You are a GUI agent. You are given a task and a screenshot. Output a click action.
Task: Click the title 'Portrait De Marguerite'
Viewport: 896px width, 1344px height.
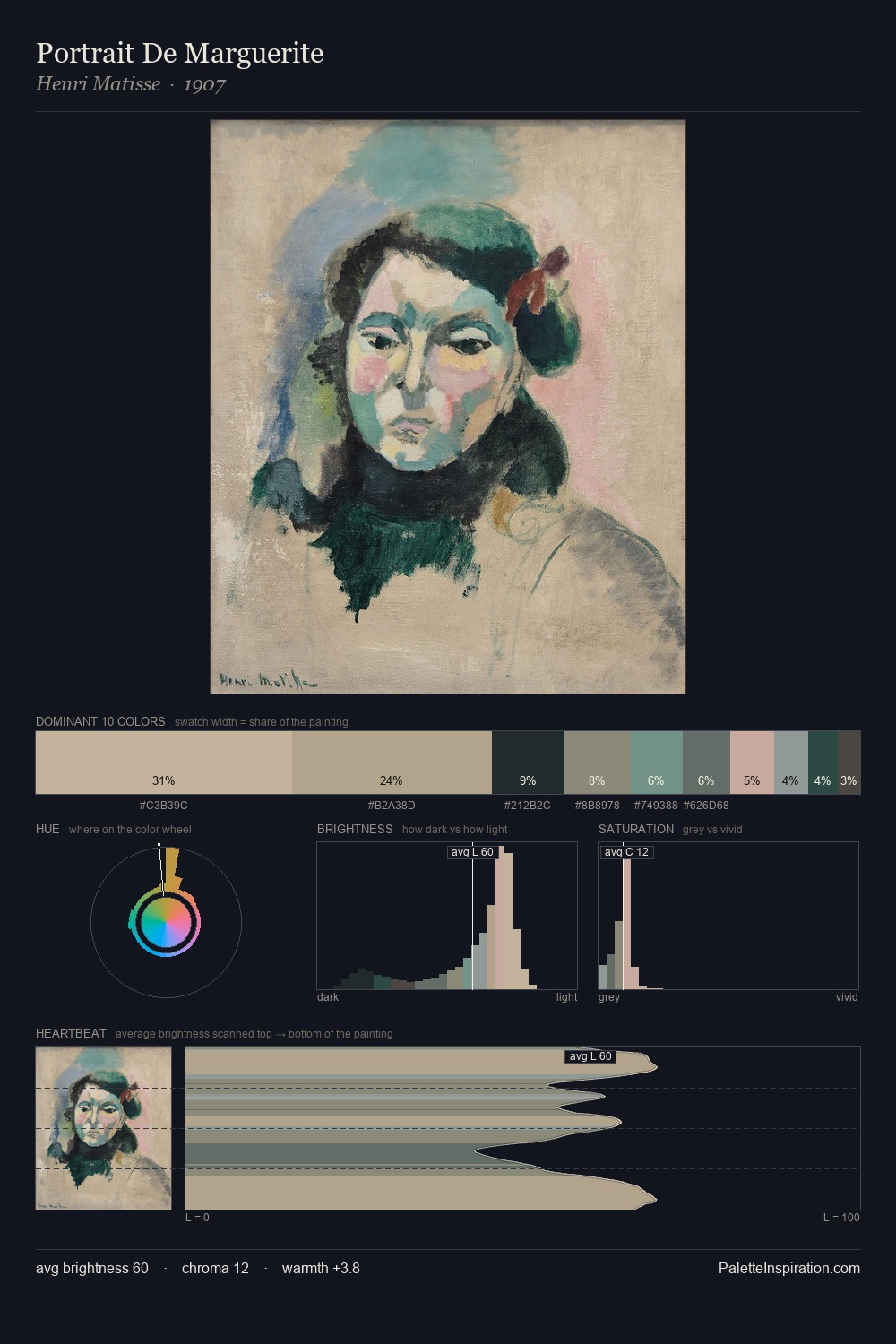[180, 53]
